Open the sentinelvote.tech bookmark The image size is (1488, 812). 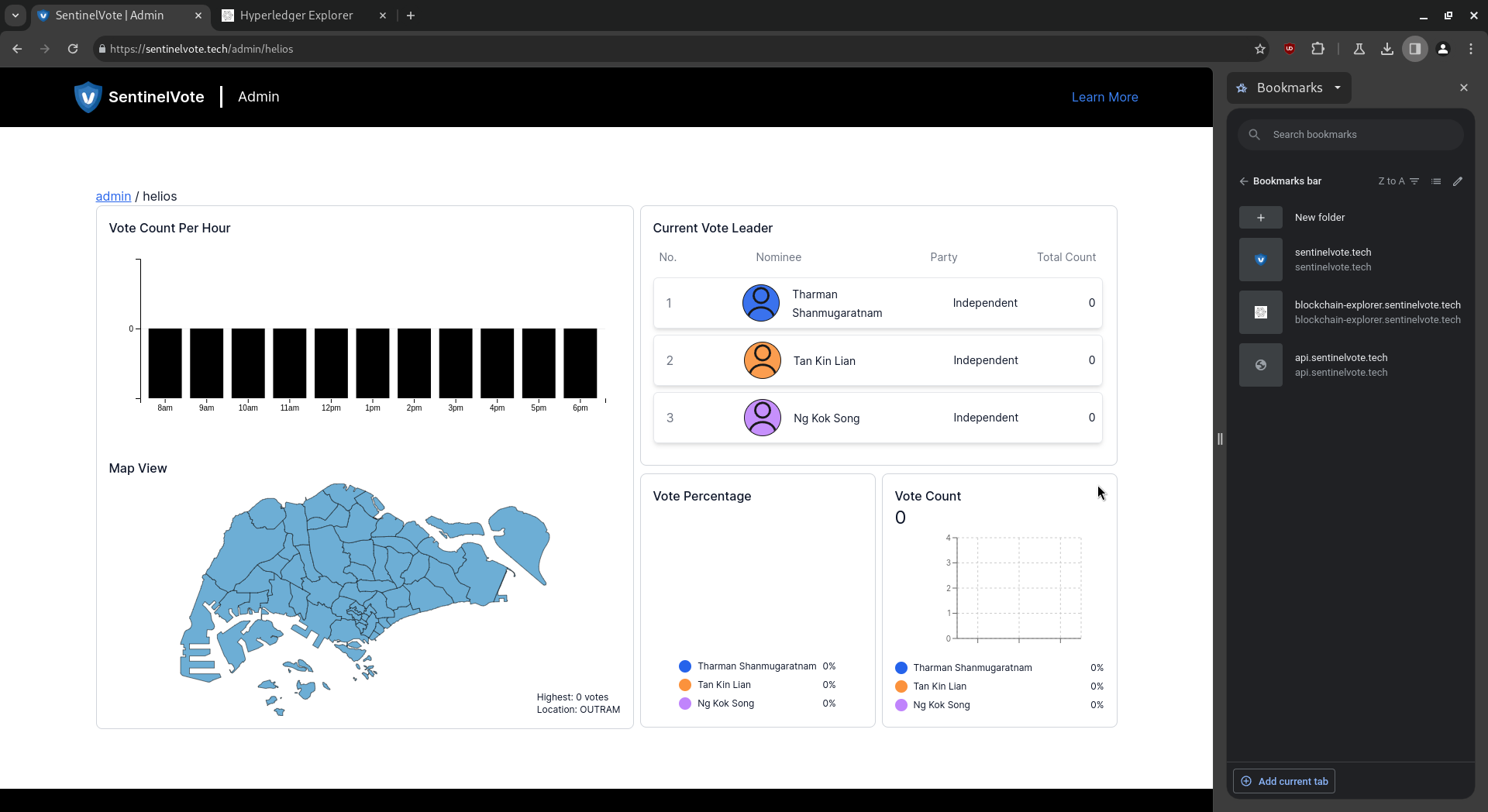[x=1350, y=260]
